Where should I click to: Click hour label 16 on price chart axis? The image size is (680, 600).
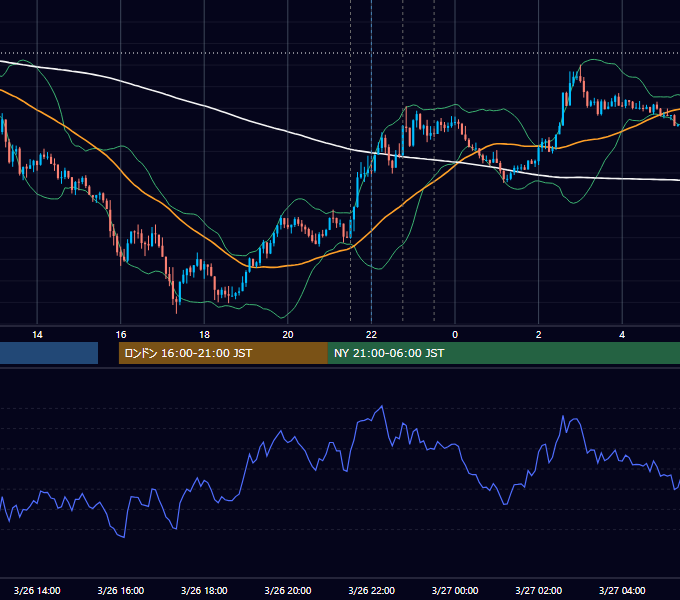pyautogui.click(x=121, y=335)
